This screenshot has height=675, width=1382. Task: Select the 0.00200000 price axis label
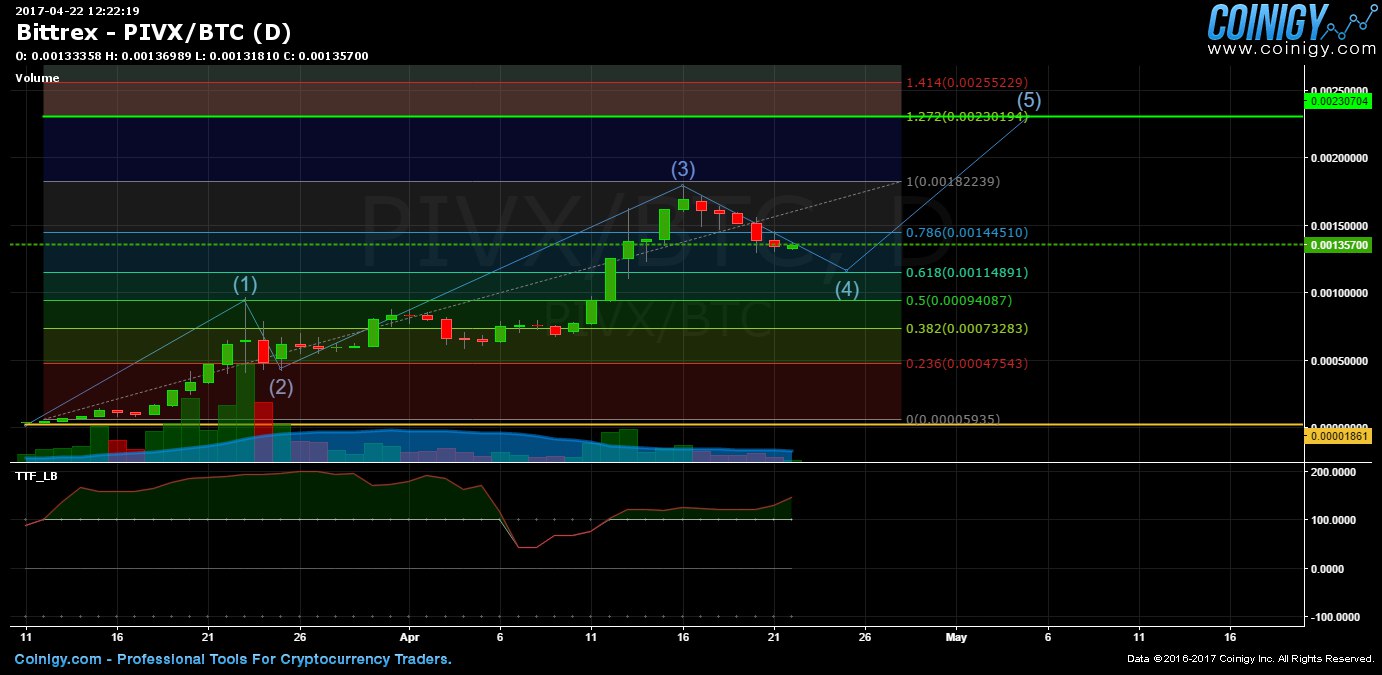point(1340,158)
